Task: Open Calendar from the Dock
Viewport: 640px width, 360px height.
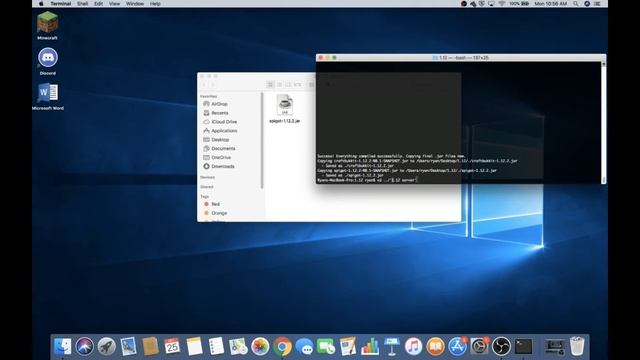Action: tap(172, 347)
